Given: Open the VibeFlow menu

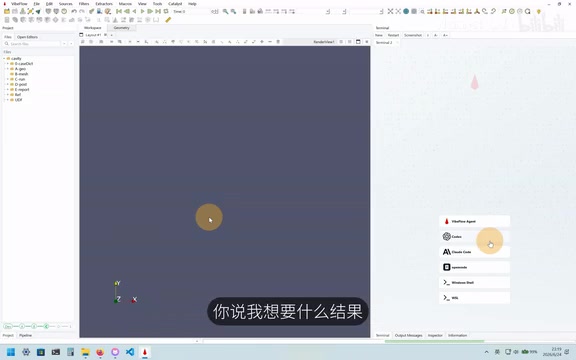Looking at the screenshot, I should click(x=19, y=4).
